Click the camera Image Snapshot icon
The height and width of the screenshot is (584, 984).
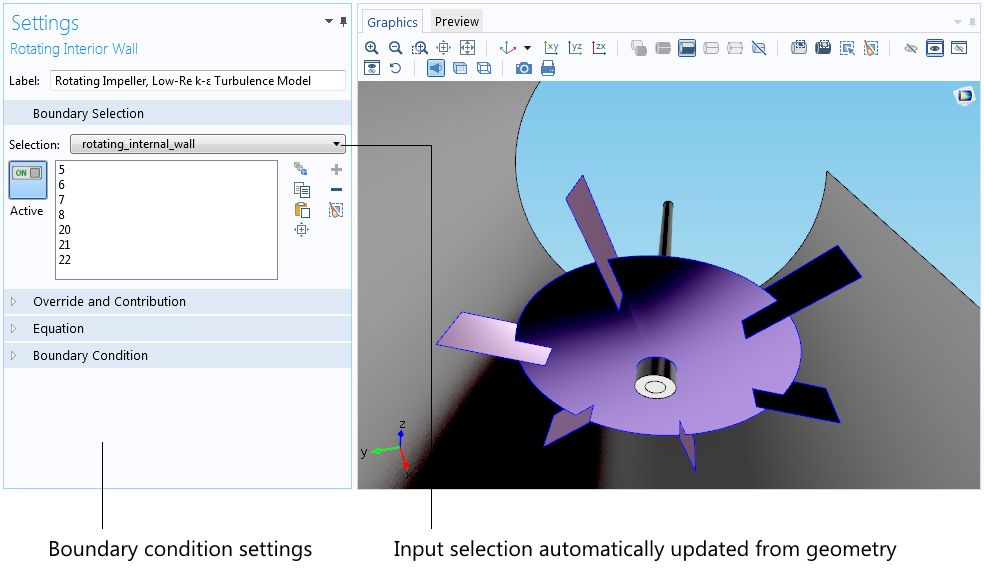pyautogui.click(x=523, y=68)
